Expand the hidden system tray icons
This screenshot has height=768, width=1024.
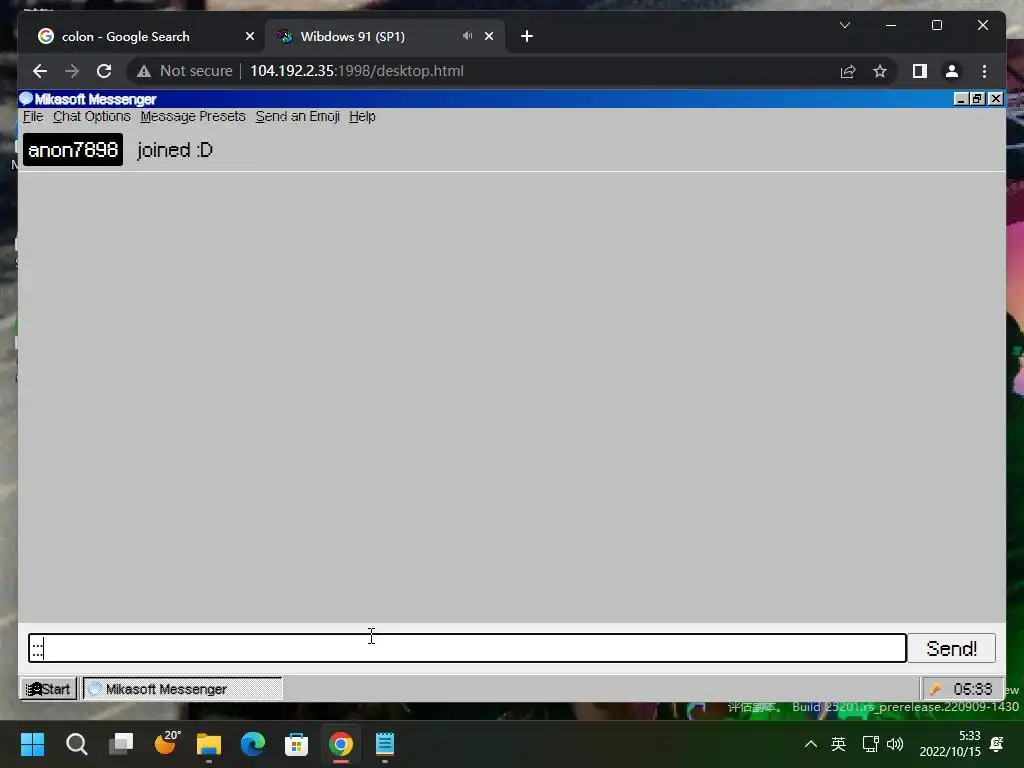pos(810,744)
